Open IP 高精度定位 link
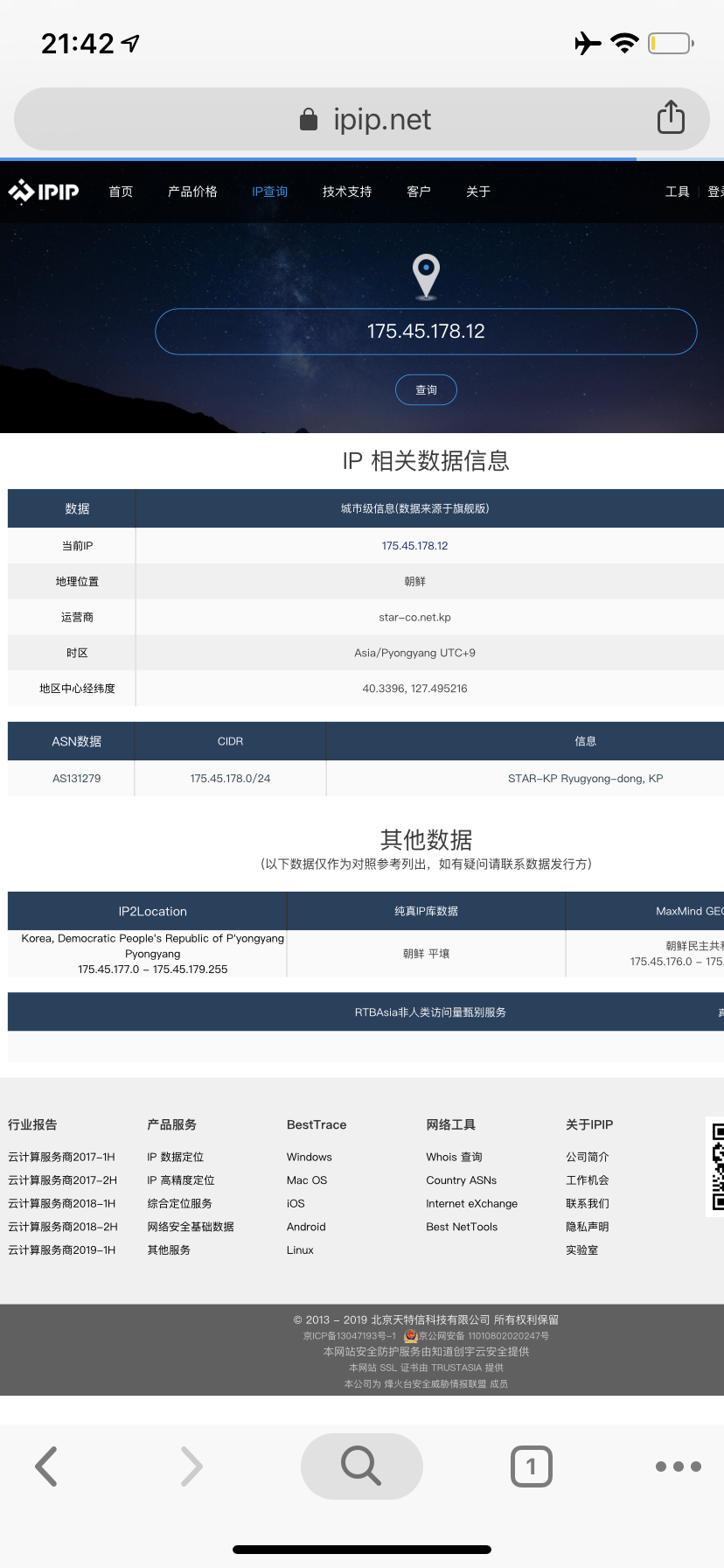Screen dimensions: 724x1568 [181, 1180]
